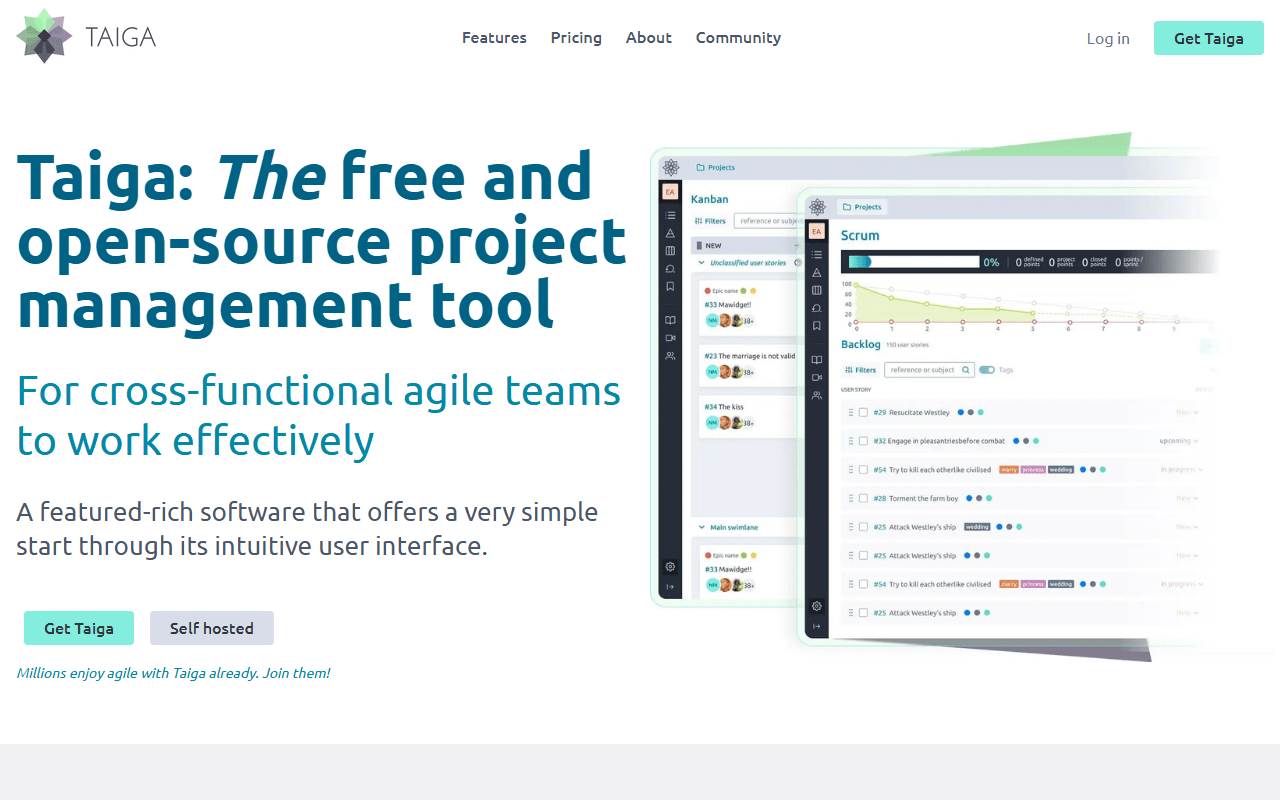The image size is (1280, 800).
Task: Open the Projects tab in Kanban window
Action: coord(715,168)
